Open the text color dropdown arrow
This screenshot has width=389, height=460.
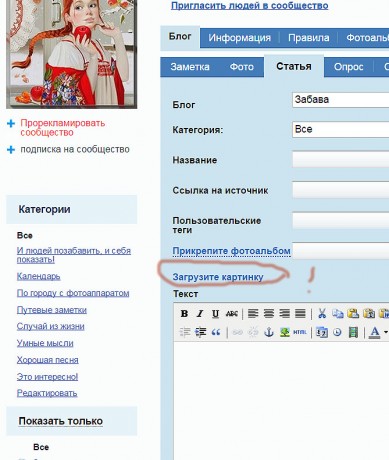(x=386, y=332)
